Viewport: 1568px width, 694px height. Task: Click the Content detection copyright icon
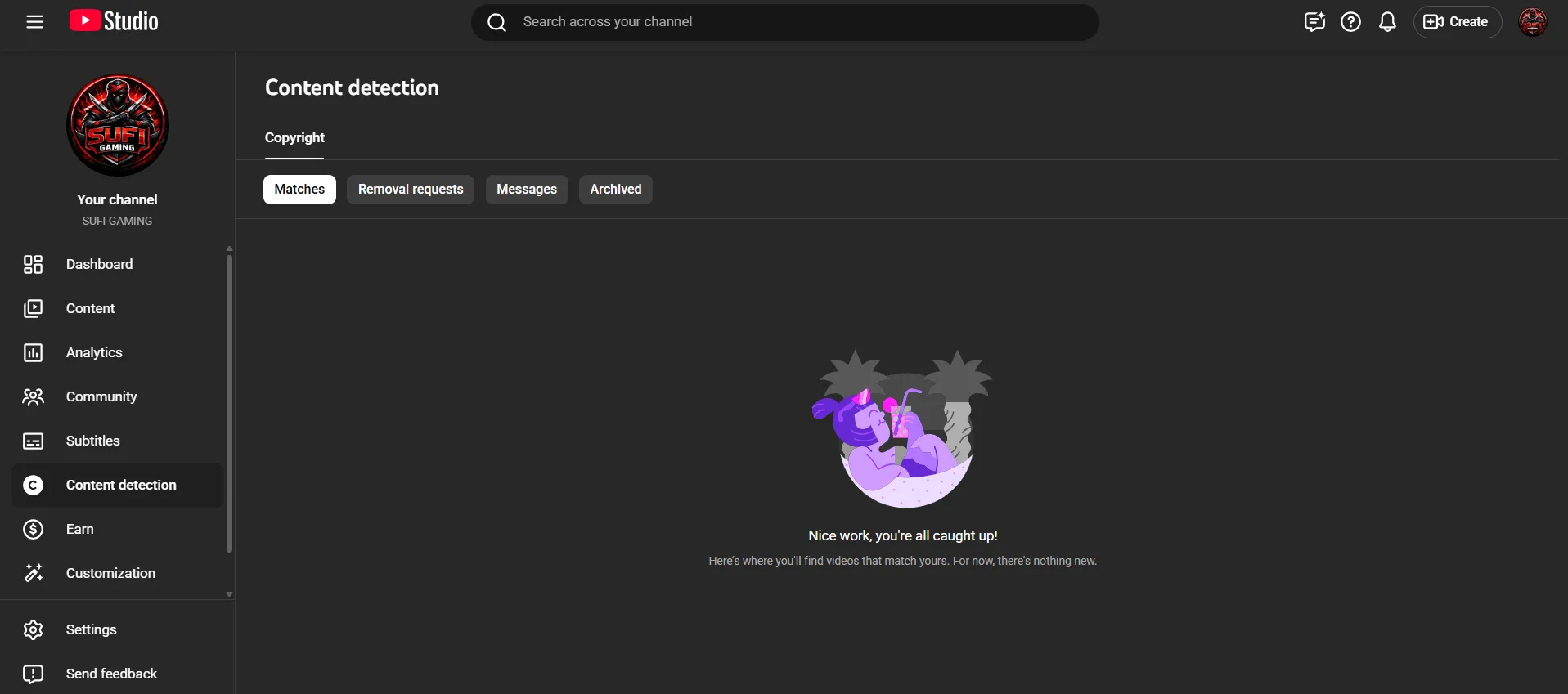click(33, 486)
